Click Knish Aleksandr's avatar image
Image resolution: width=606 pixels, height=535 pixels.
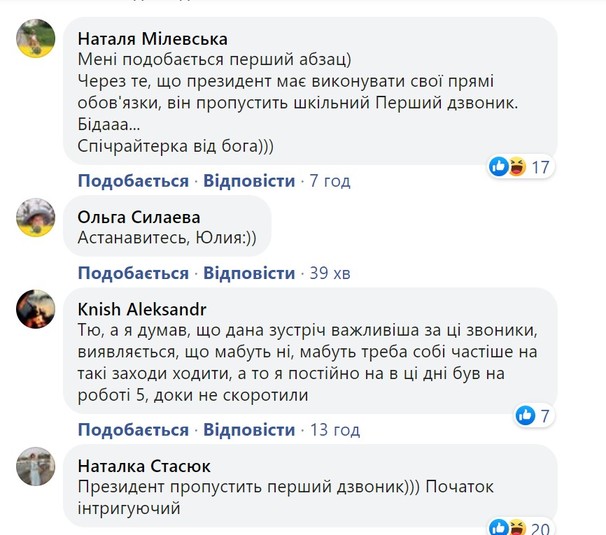[x=36, y=309]
